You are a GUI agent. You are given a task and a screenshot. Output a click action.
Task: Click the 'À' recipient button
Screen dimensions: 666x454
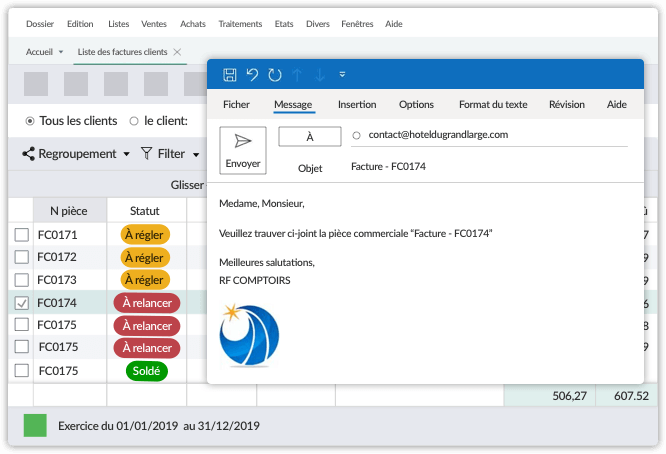coord(310,136)
